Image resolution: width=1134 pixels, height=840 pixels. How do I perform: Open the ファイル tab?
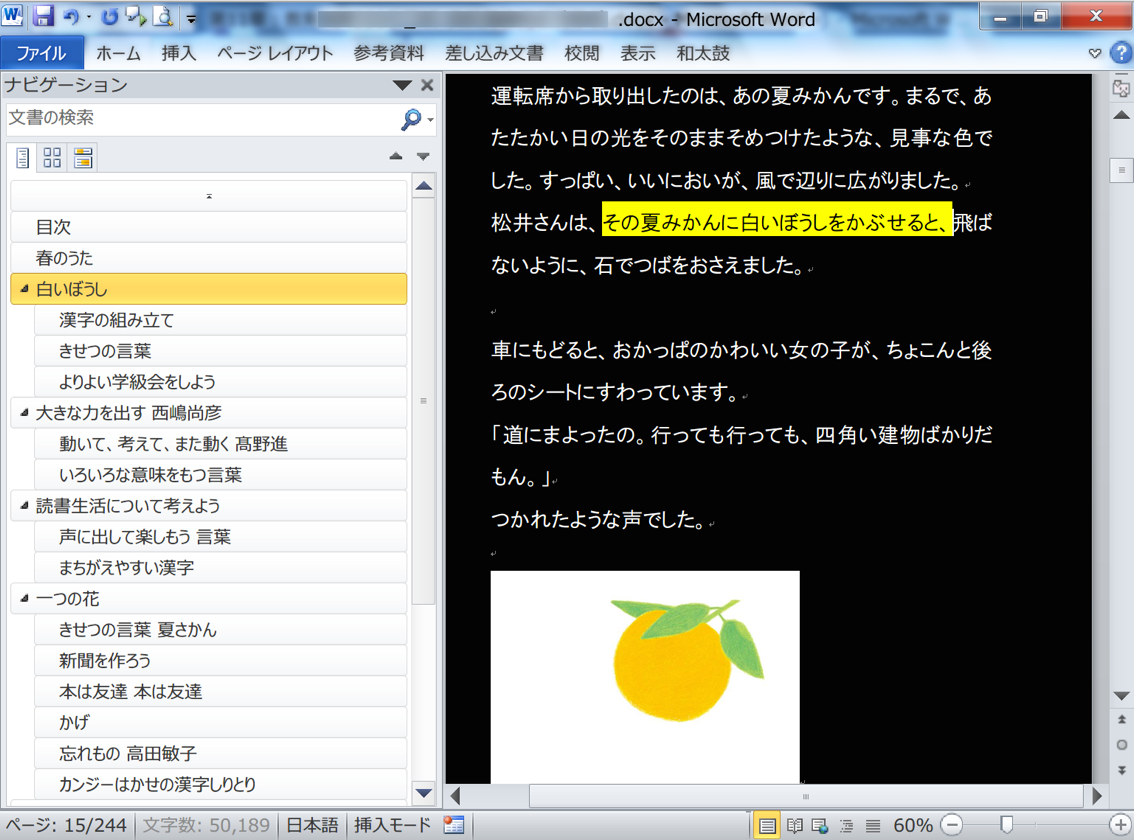point(41,53)
